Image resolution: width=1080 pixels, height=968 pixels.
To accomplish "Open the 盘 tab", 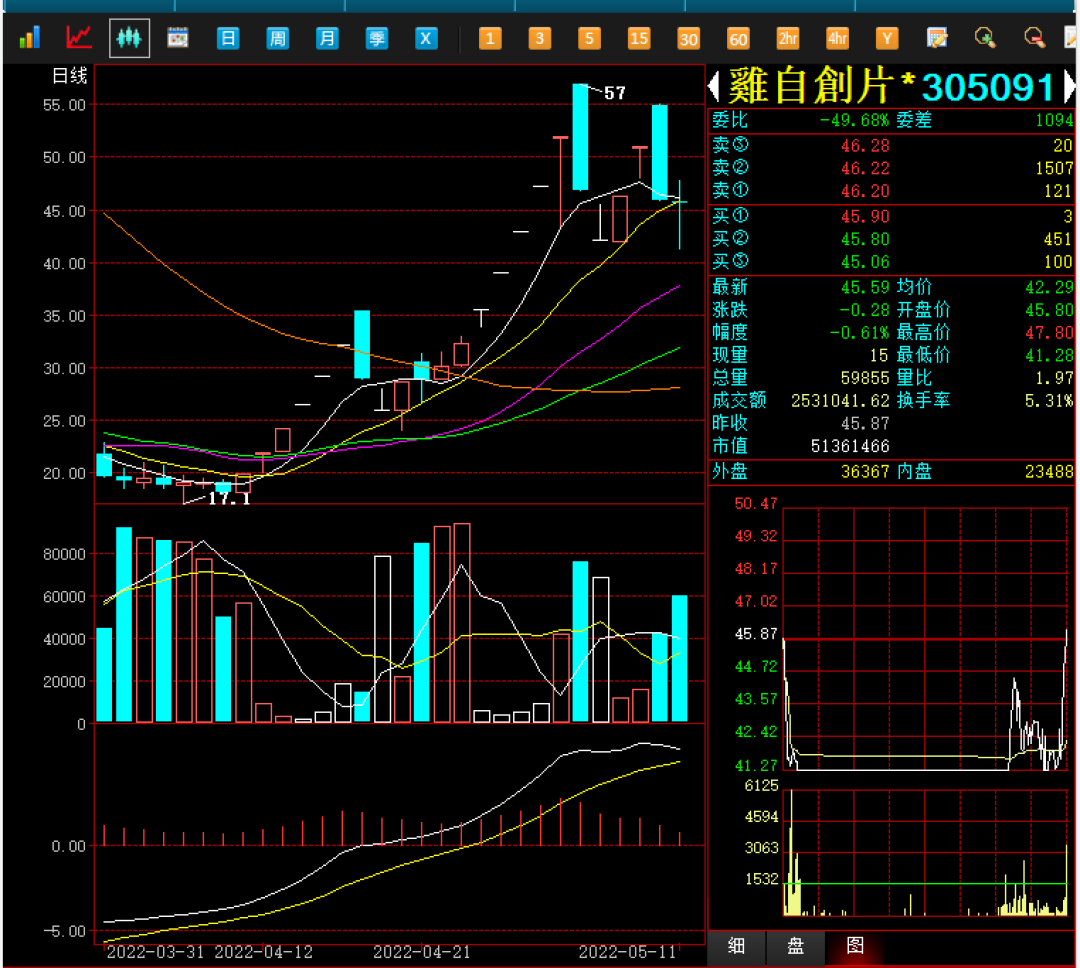I will click(796, 946).
